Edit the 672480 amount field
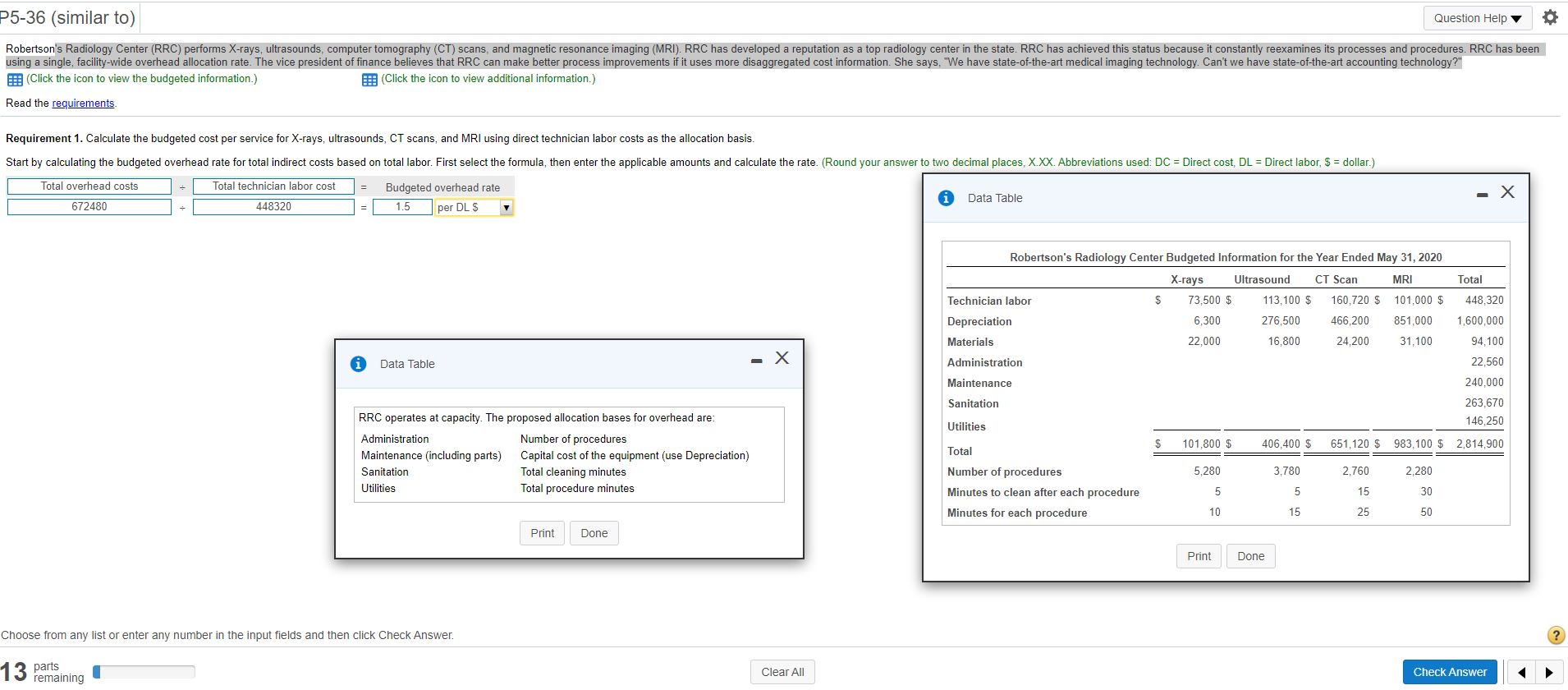The image size is (1568, 690). tap(89, 207)
